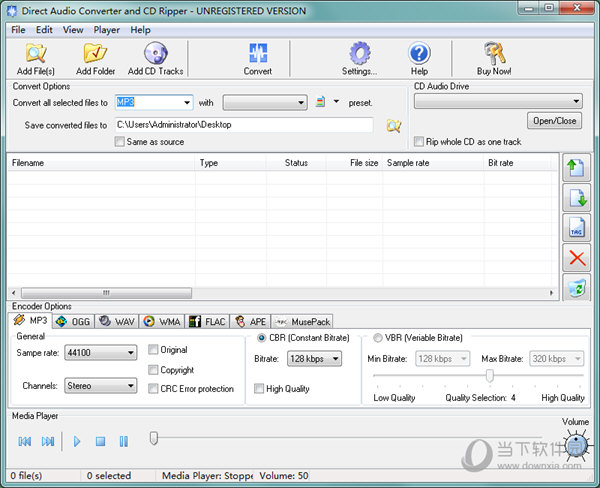Image resolution: width=600 pixels, height=488 pixels.
Task: Expand the preset manager arrow menu
Action: click(x=336, y=101)
